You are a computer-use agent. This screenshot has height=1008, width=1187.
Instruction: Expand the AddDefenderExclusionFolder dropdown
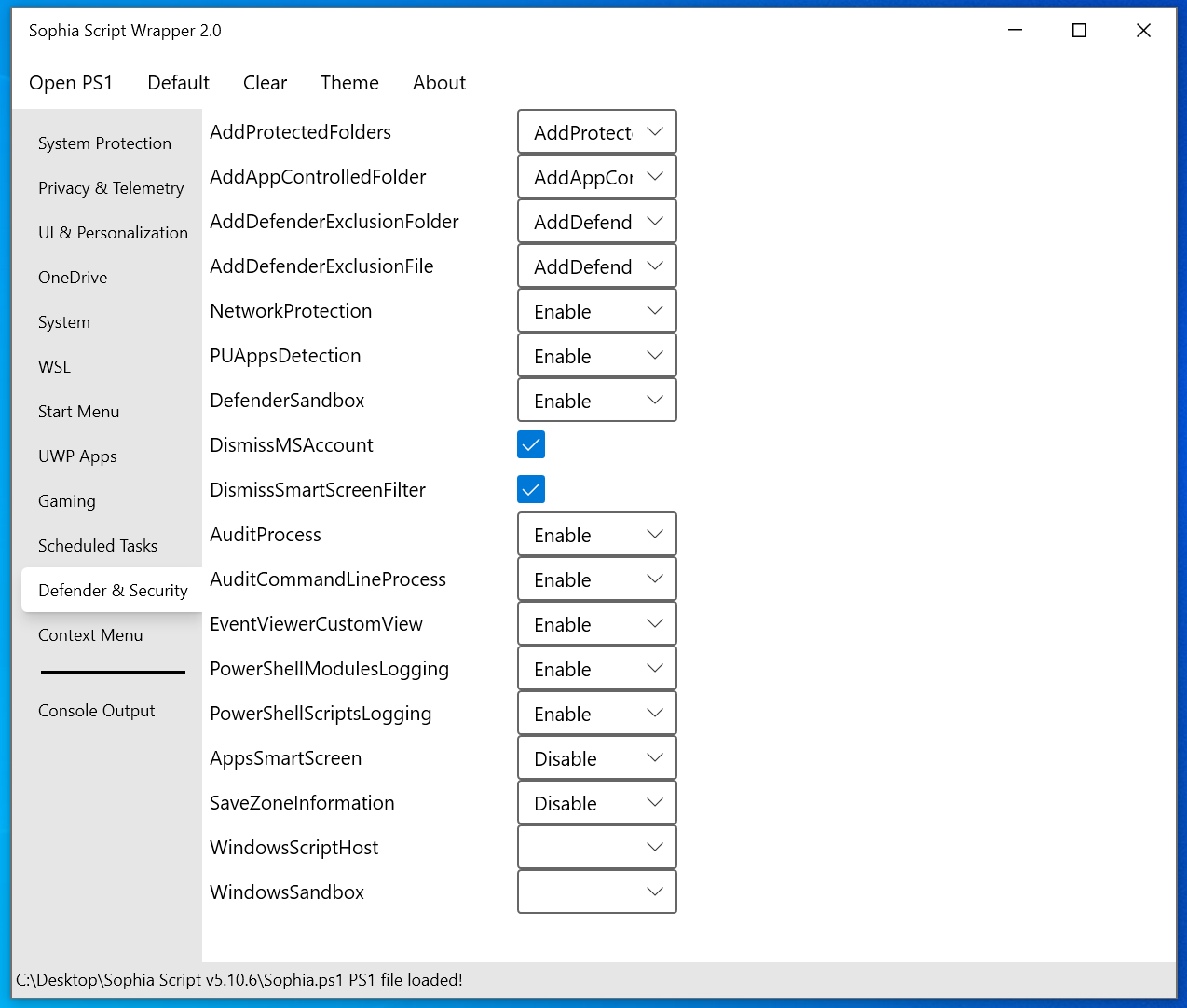click(597, 221)
